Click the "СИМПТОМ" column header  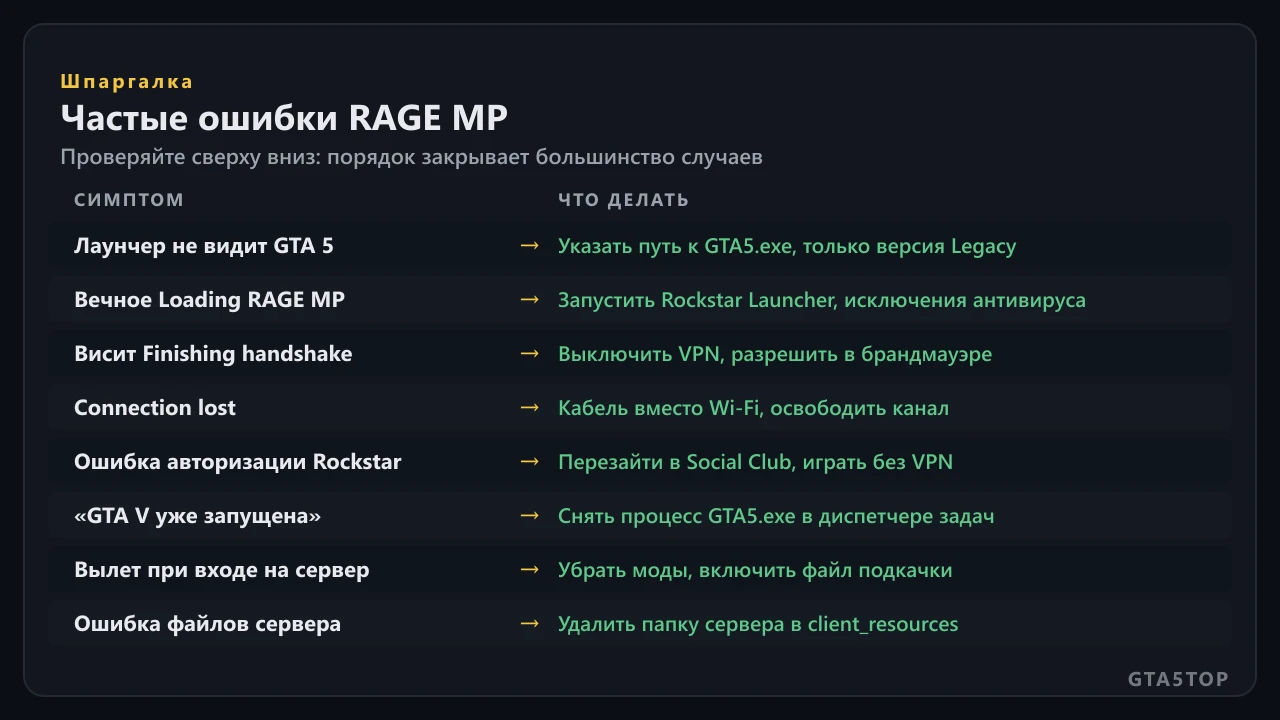coord(129,200)
